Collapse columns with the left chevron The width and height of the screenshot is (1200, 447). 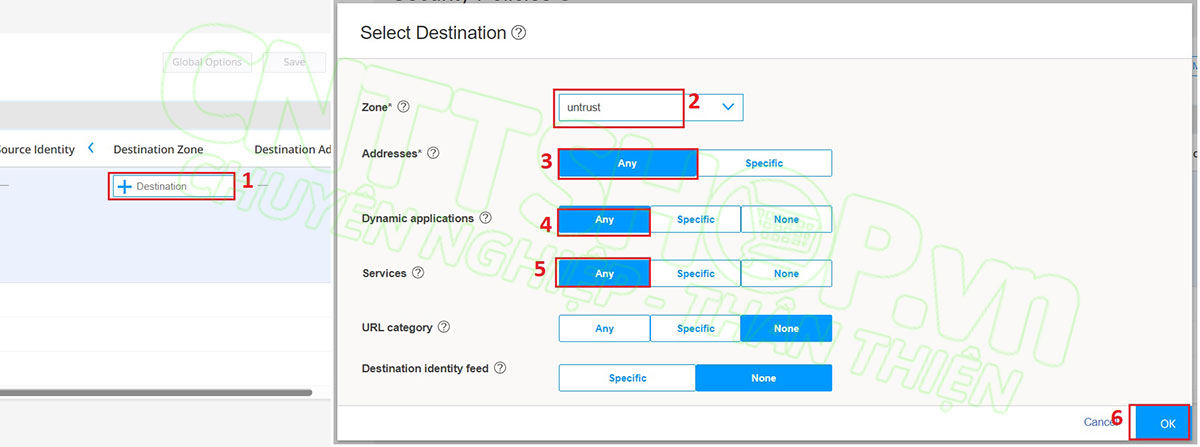coord(91,148)
